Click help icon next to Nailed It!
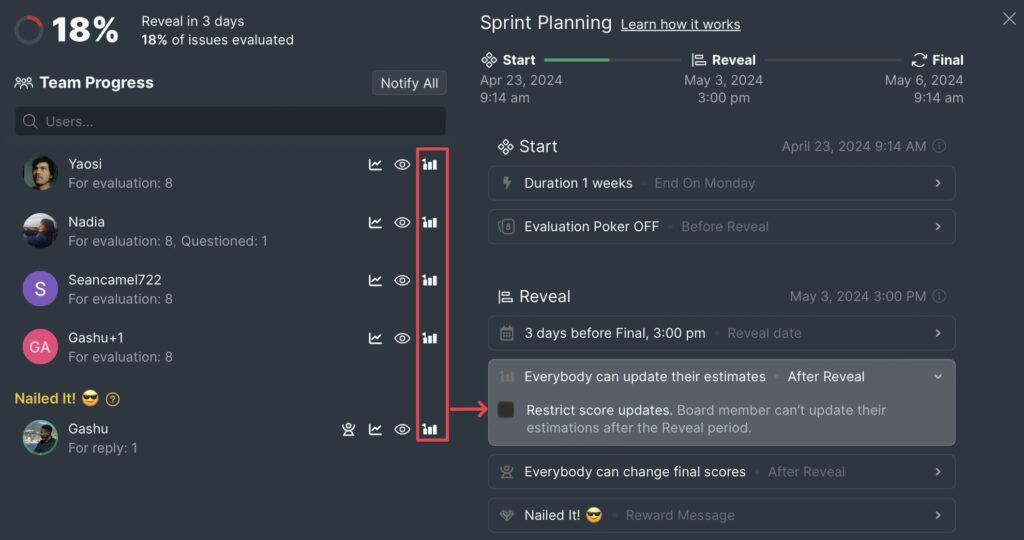The image size is (1024, 540). click(113, 399)
